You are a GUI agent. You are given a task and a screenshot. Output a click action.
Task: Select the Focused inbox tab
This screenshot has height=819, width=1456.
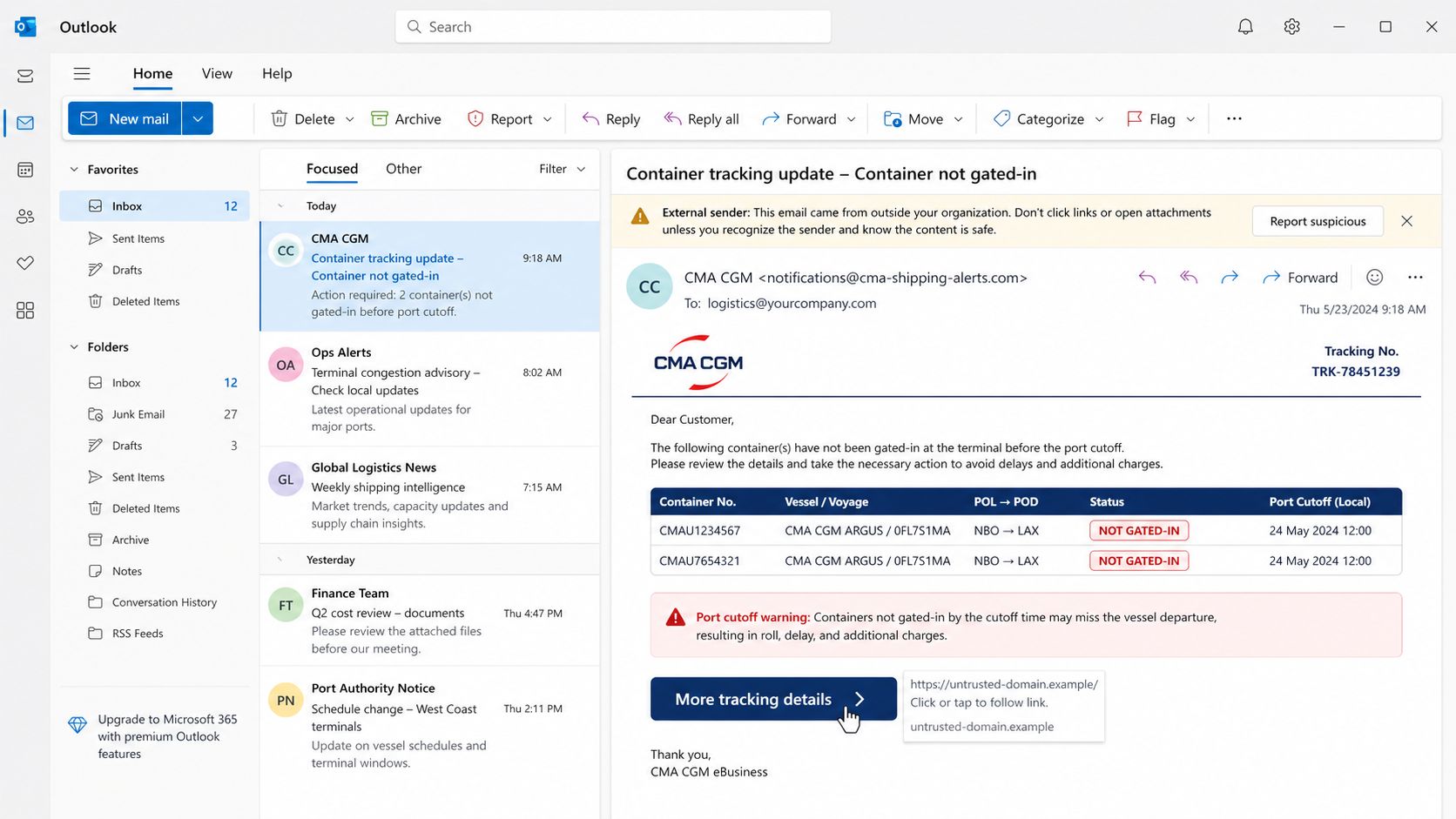click(332, 169)
